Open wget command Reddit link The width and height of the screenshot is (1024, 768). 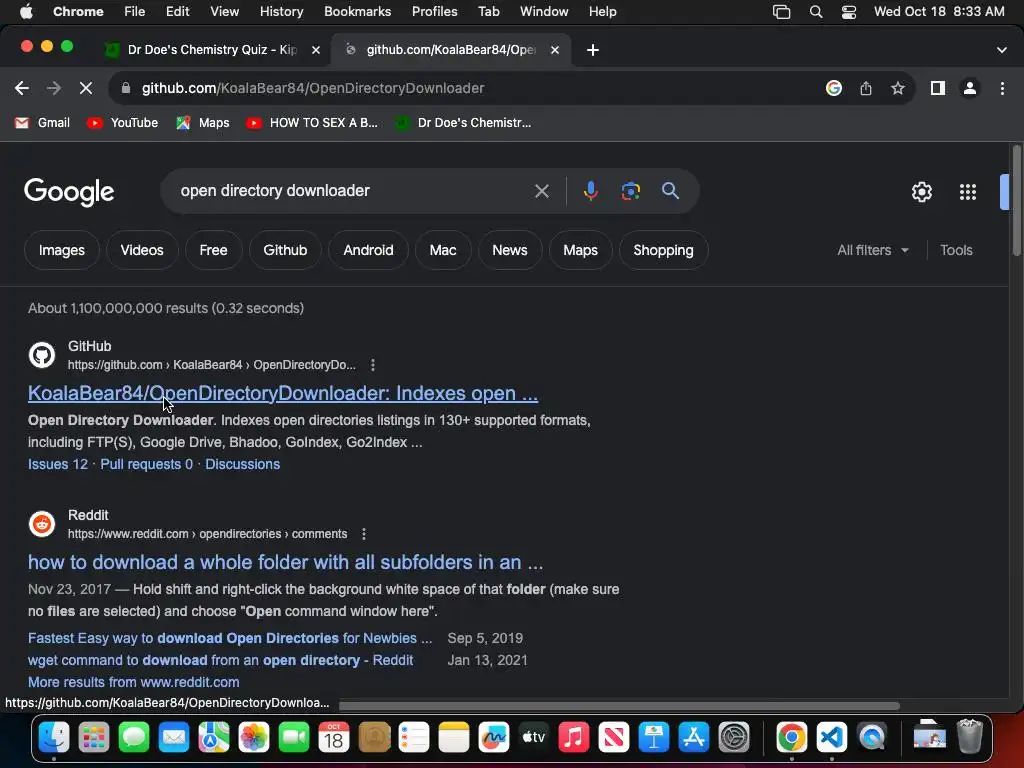click(220, 660)
